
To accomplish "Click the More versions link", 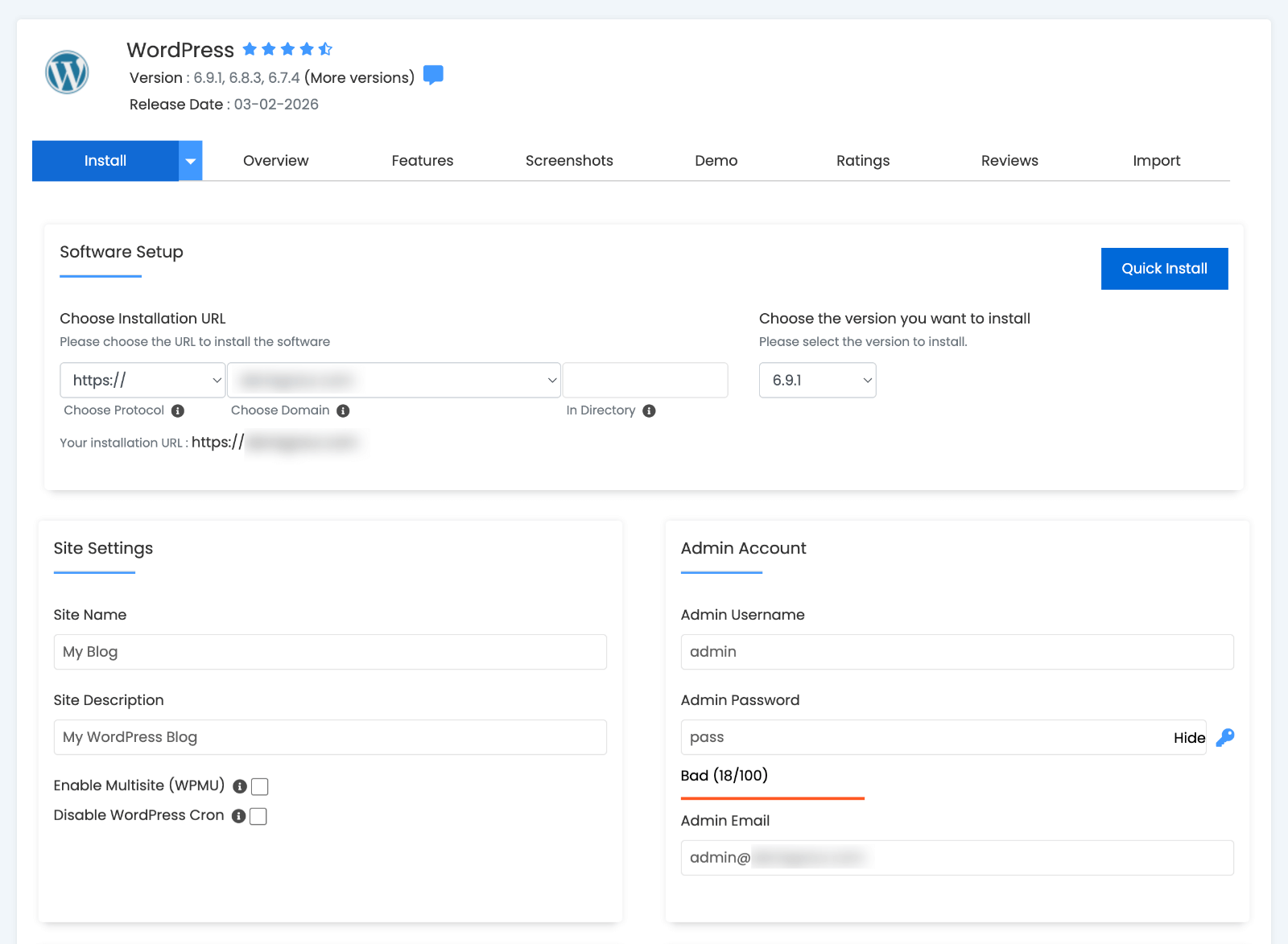I will pyautogui.click(x=360, y=77).
